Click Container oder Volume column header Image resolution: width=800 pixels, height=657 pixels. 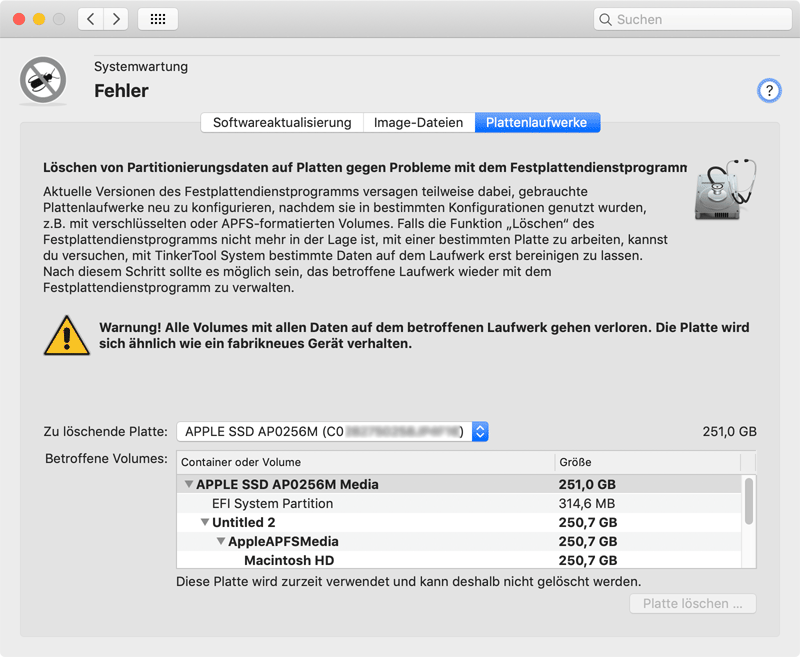coord(366,462)
